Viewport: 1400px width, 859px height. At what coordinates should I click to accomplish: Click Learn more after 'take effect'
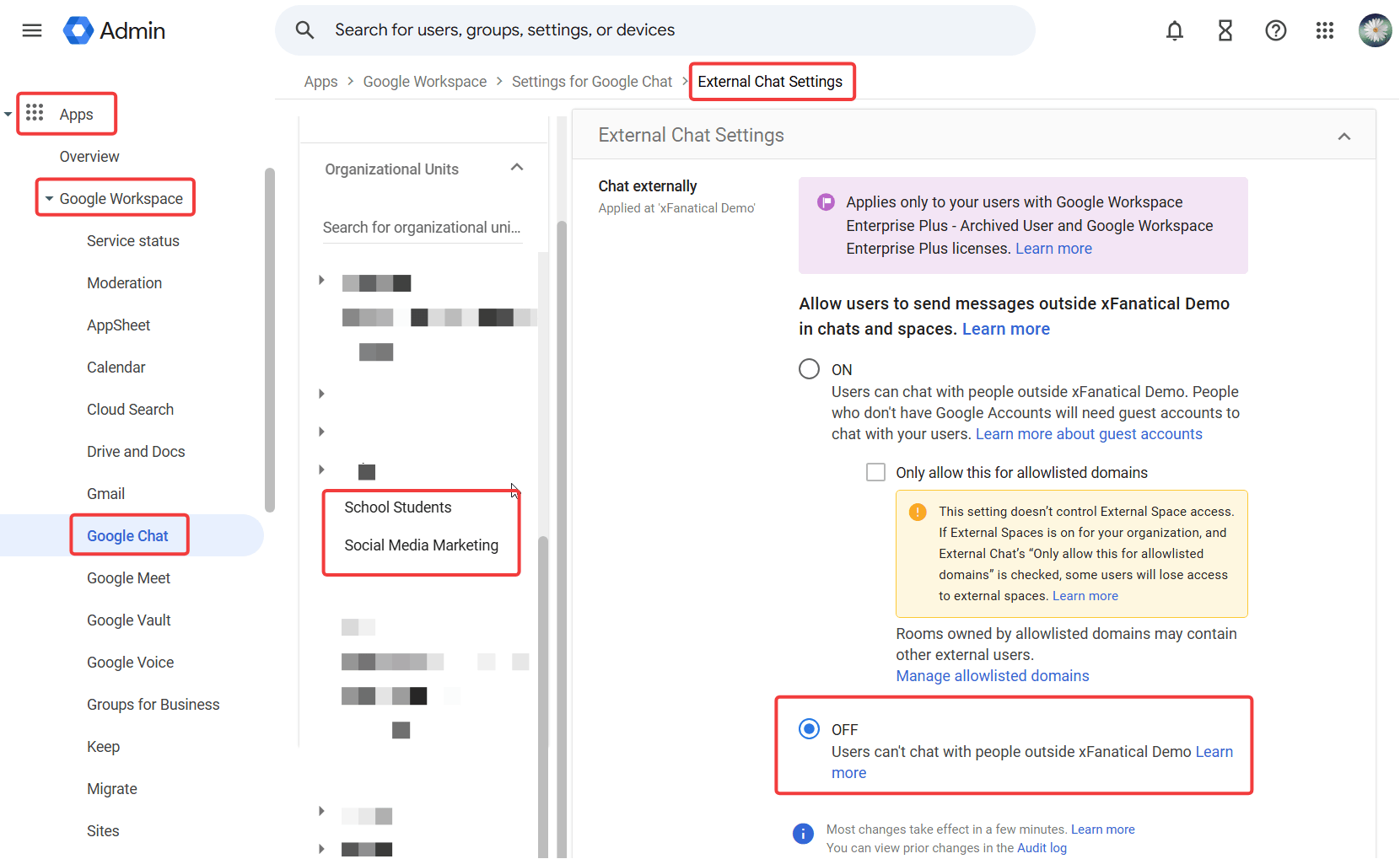point(1102,829)
